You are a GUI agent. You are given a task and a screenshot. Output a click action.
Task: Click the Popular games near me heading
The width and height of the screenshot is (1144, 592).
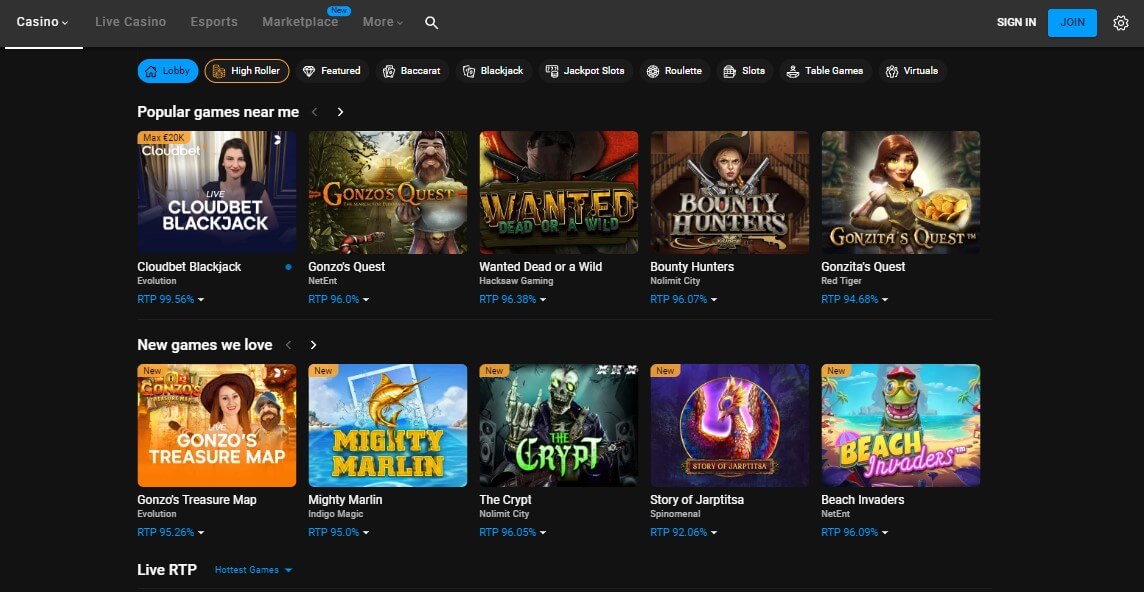(218, 112)
